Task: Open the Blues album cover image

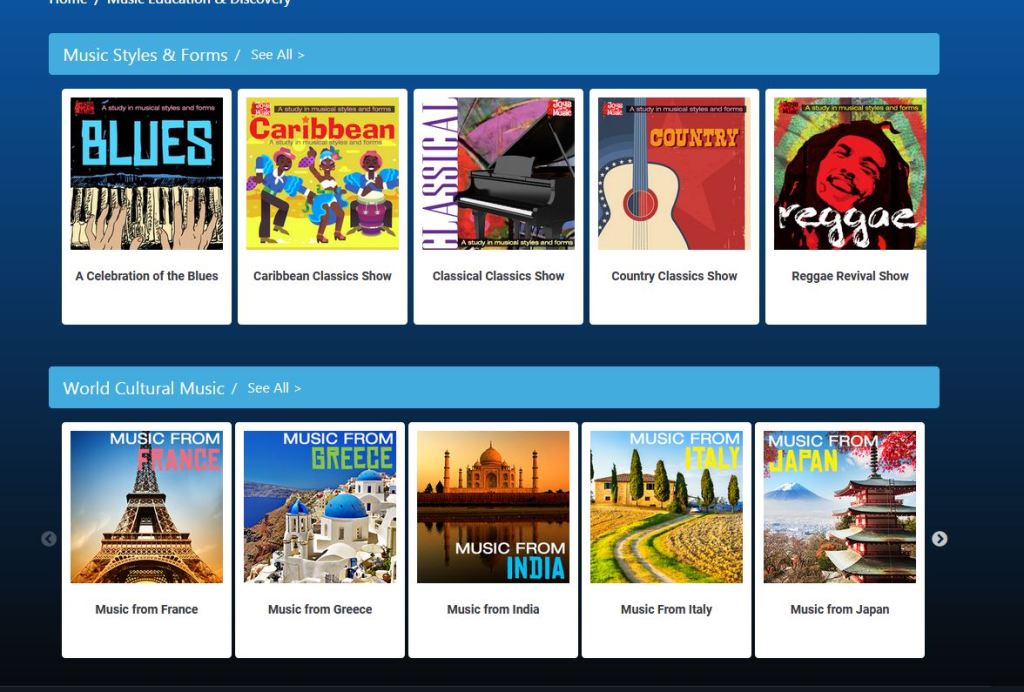Action: pyautogui.click(x=147, y=173)
